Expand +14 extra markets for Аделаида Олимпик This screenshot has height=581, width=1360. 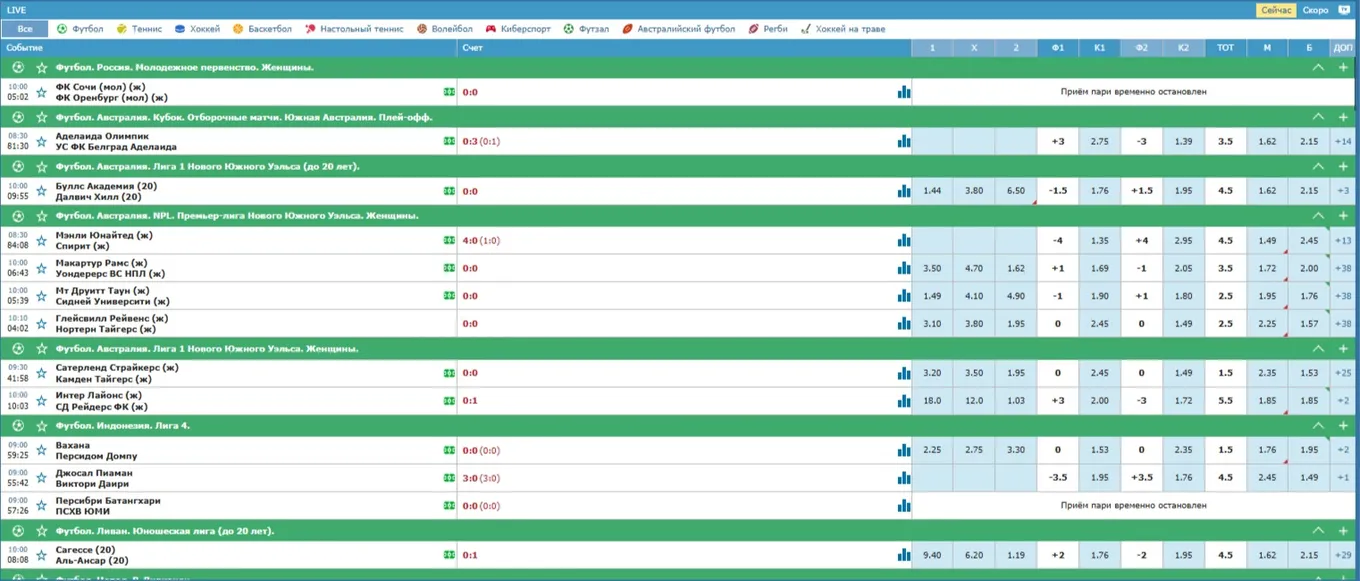(1343, 141)
